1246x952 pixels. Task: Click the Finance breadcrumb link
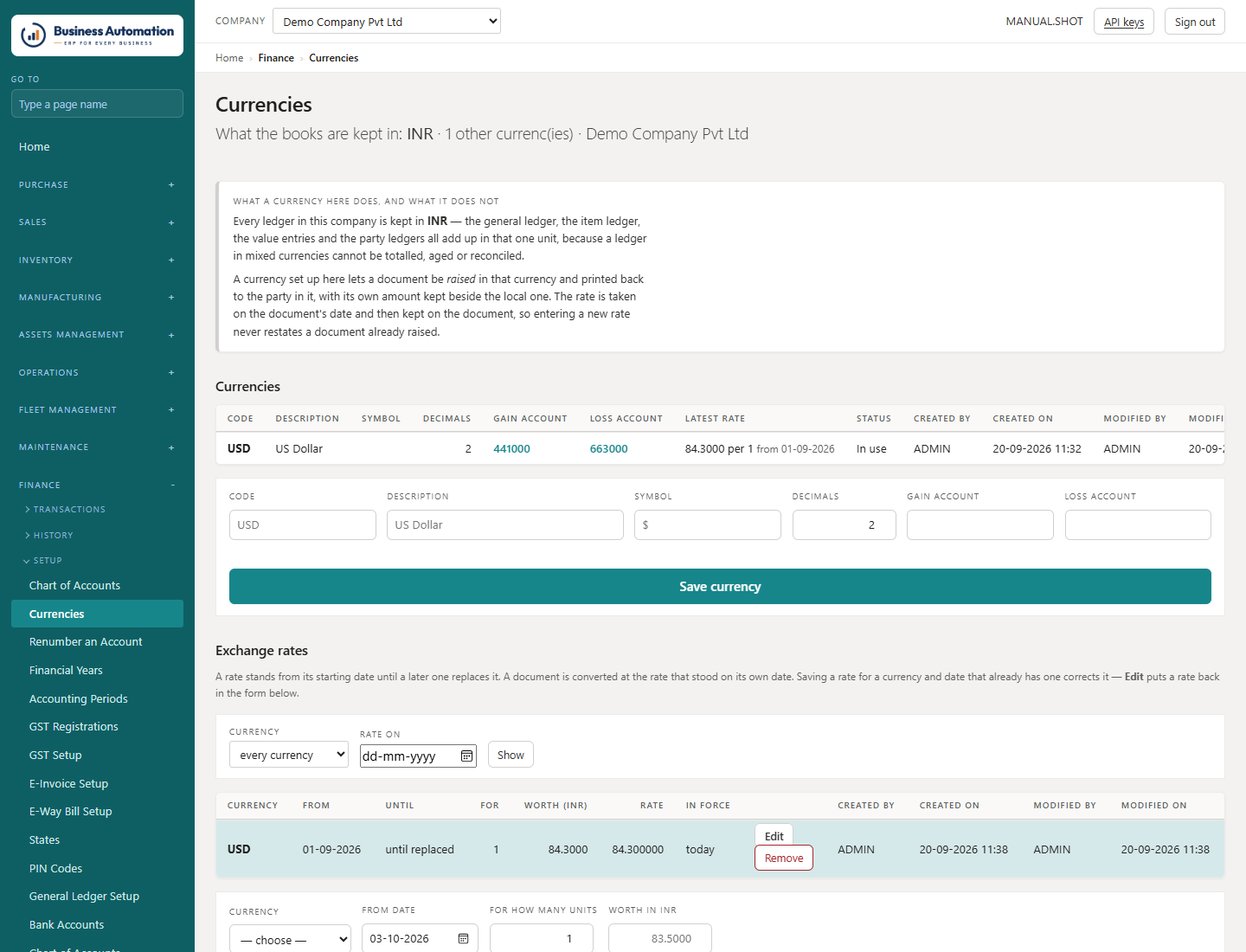click(x=276, y=58)
